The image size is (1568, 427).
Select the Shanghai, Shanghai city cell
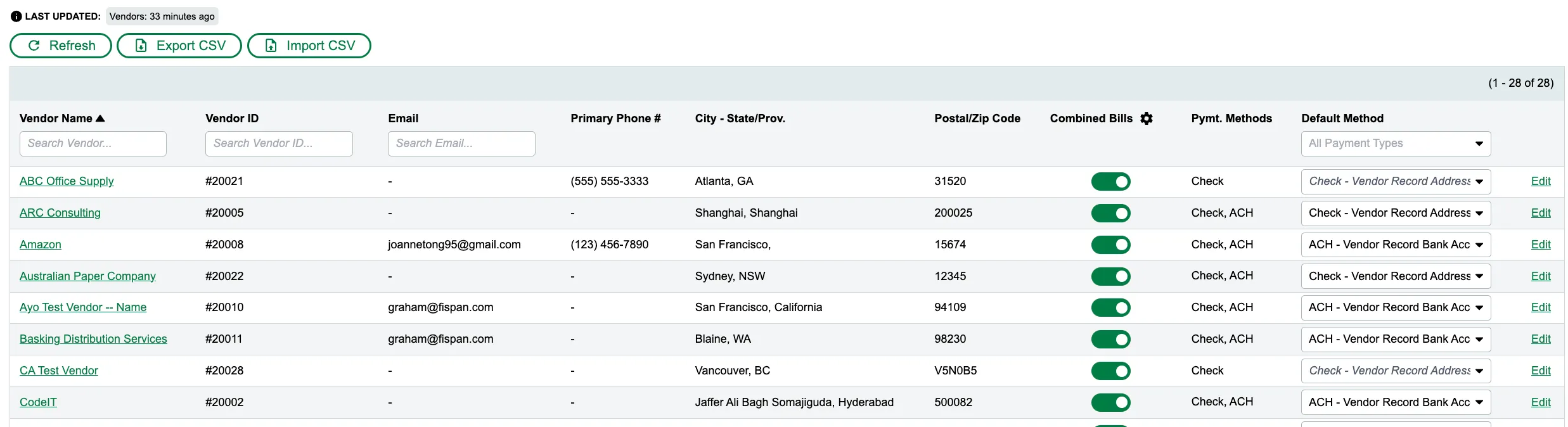pyautogui.click(x=746, y=213)
